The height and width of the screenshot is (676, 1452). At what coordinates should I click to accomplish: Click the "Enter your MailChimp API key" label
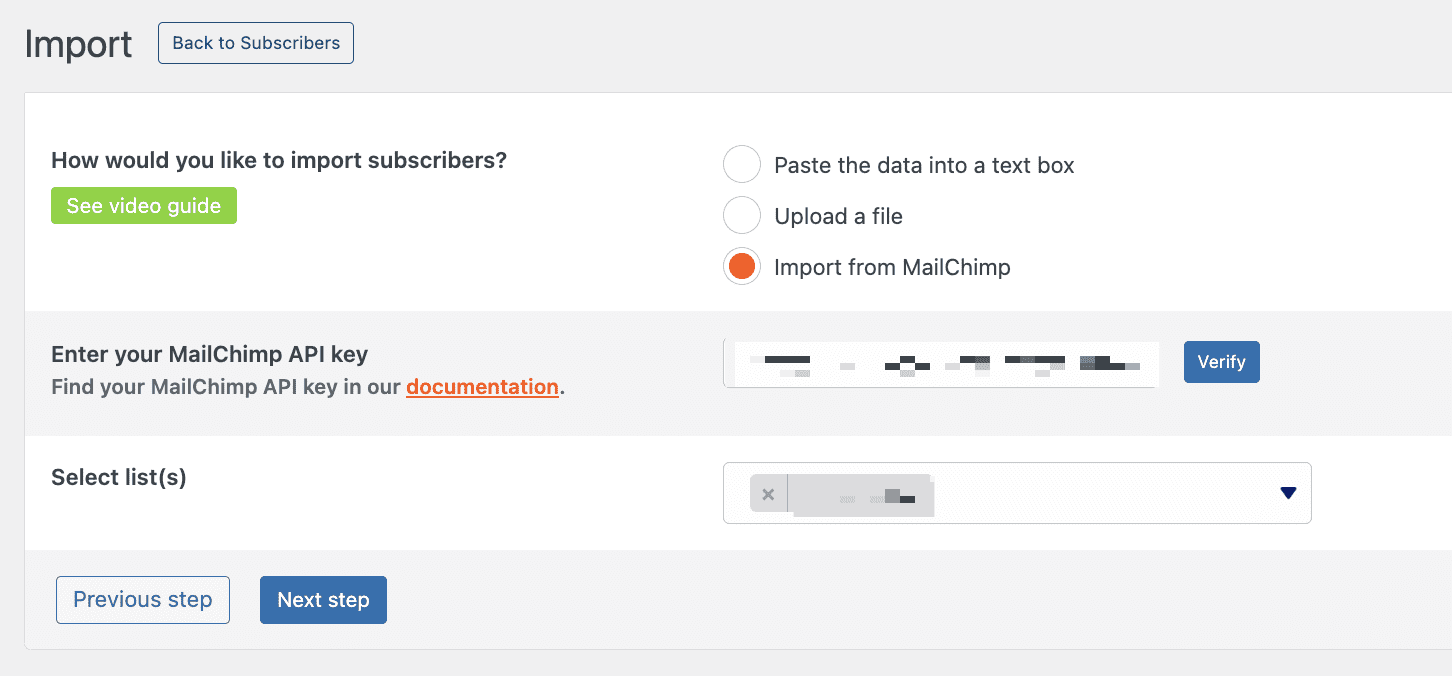click(x=209, y=354)
